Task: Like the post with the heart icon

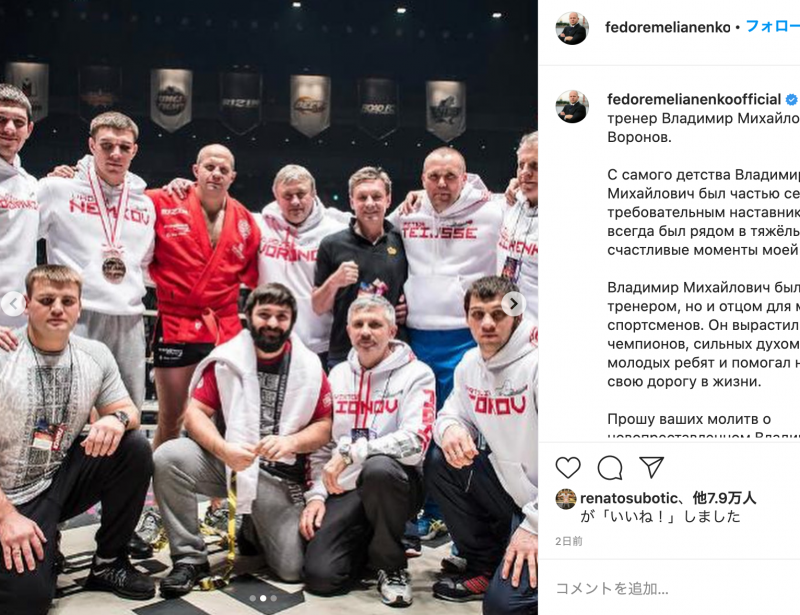Action: 568,467
